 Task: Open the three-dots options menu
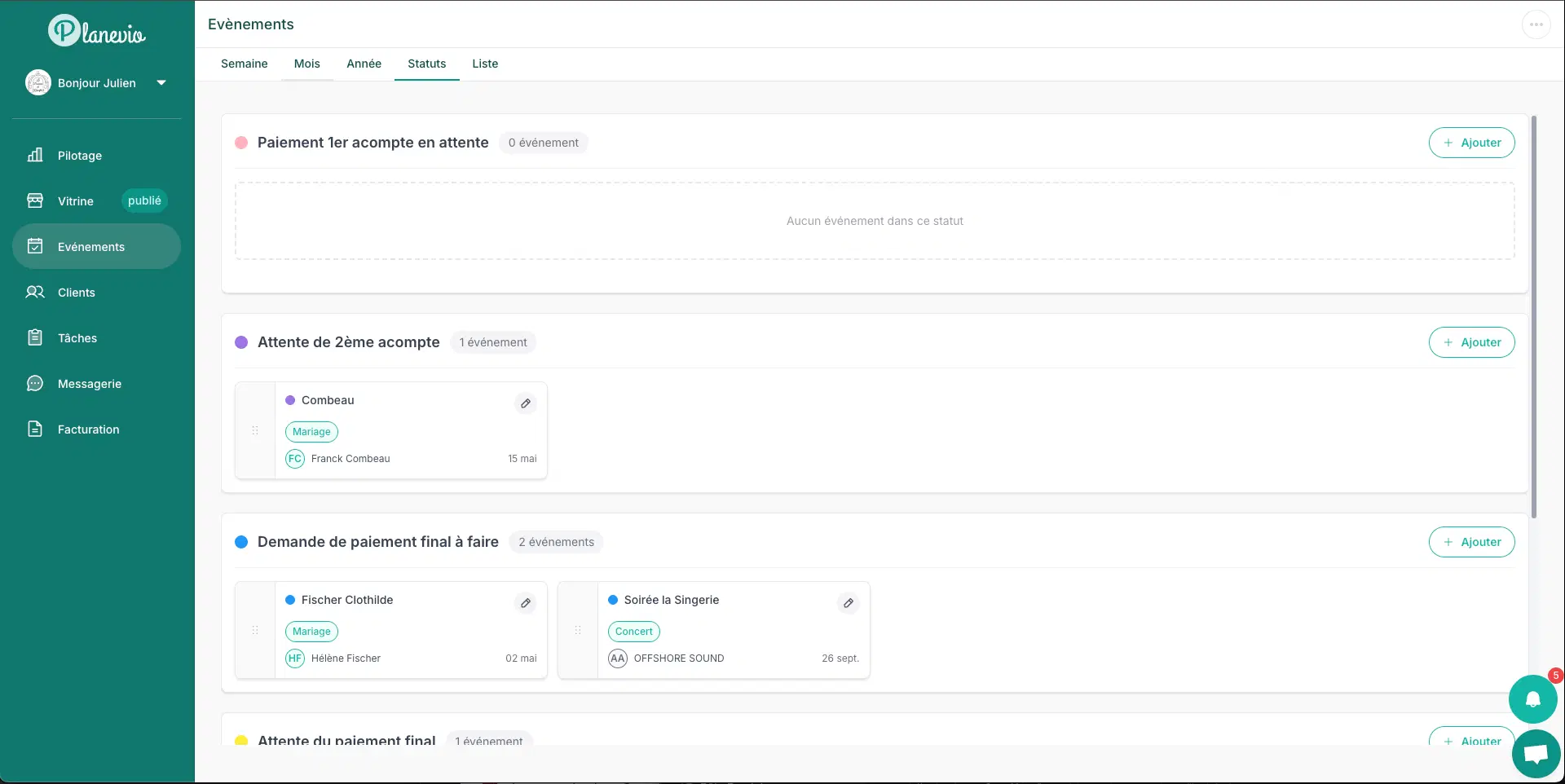tap(1536, 24)
